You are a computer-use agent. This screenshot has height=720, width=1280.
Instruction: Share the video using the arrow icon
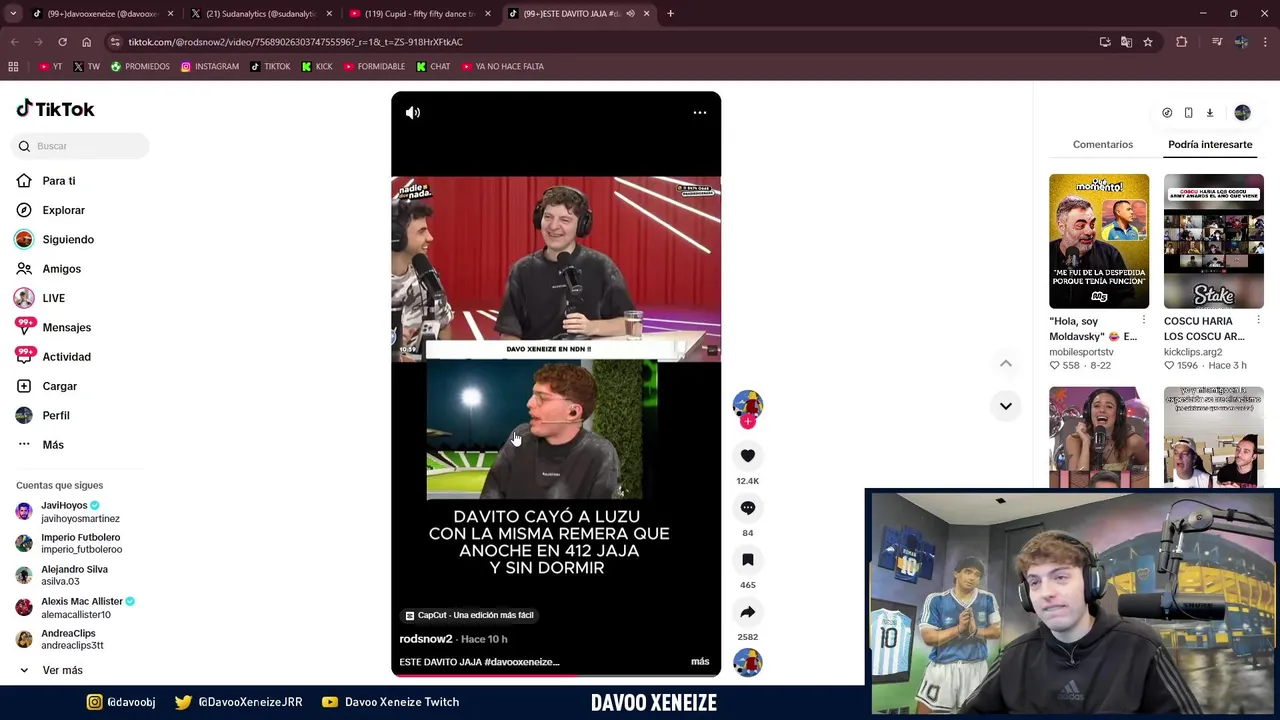[748, 612]
